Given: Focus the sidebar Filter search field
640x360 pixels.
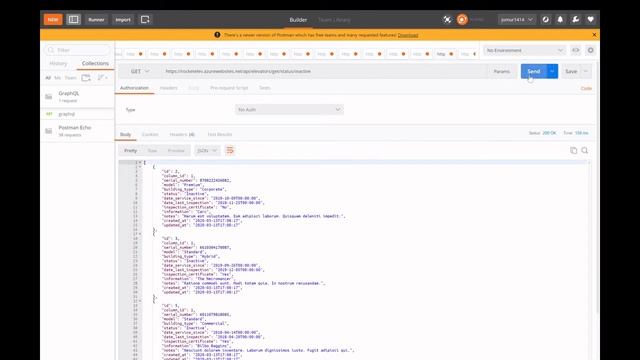Looking at the screenshot, I should 78,50.
